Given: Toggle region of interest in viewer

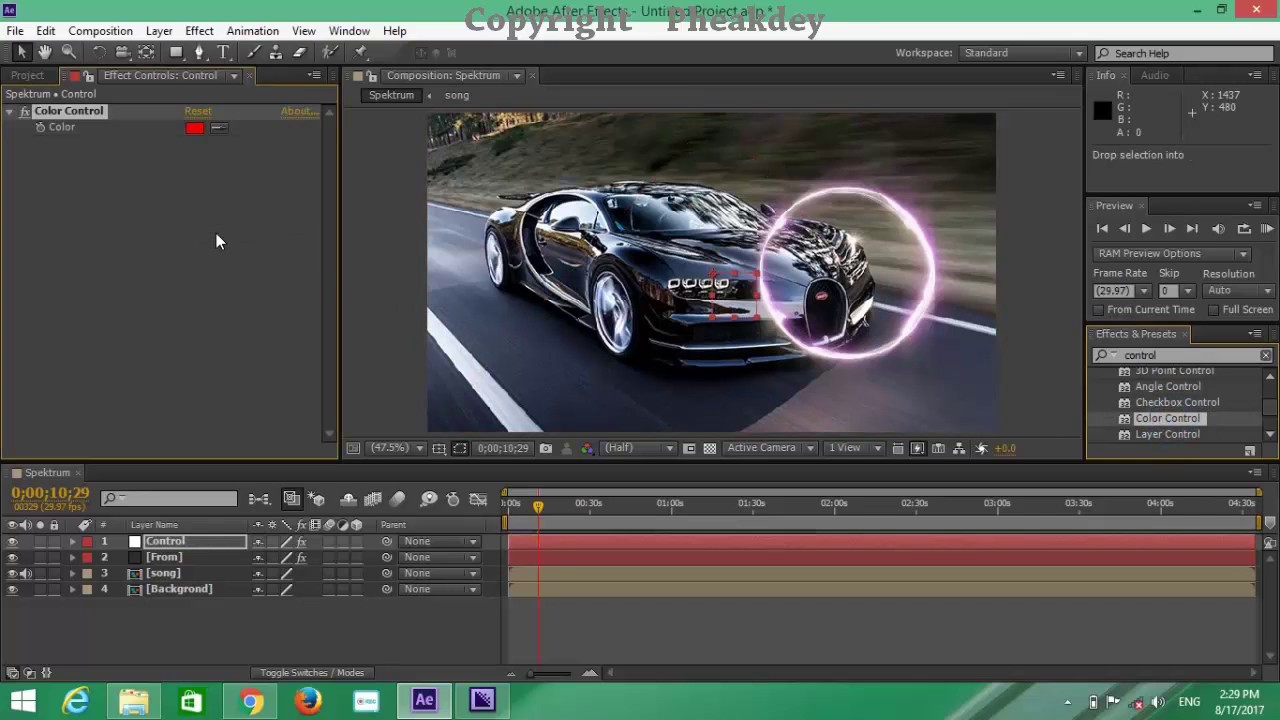Looking at the screenshot, I should point(689,448).
